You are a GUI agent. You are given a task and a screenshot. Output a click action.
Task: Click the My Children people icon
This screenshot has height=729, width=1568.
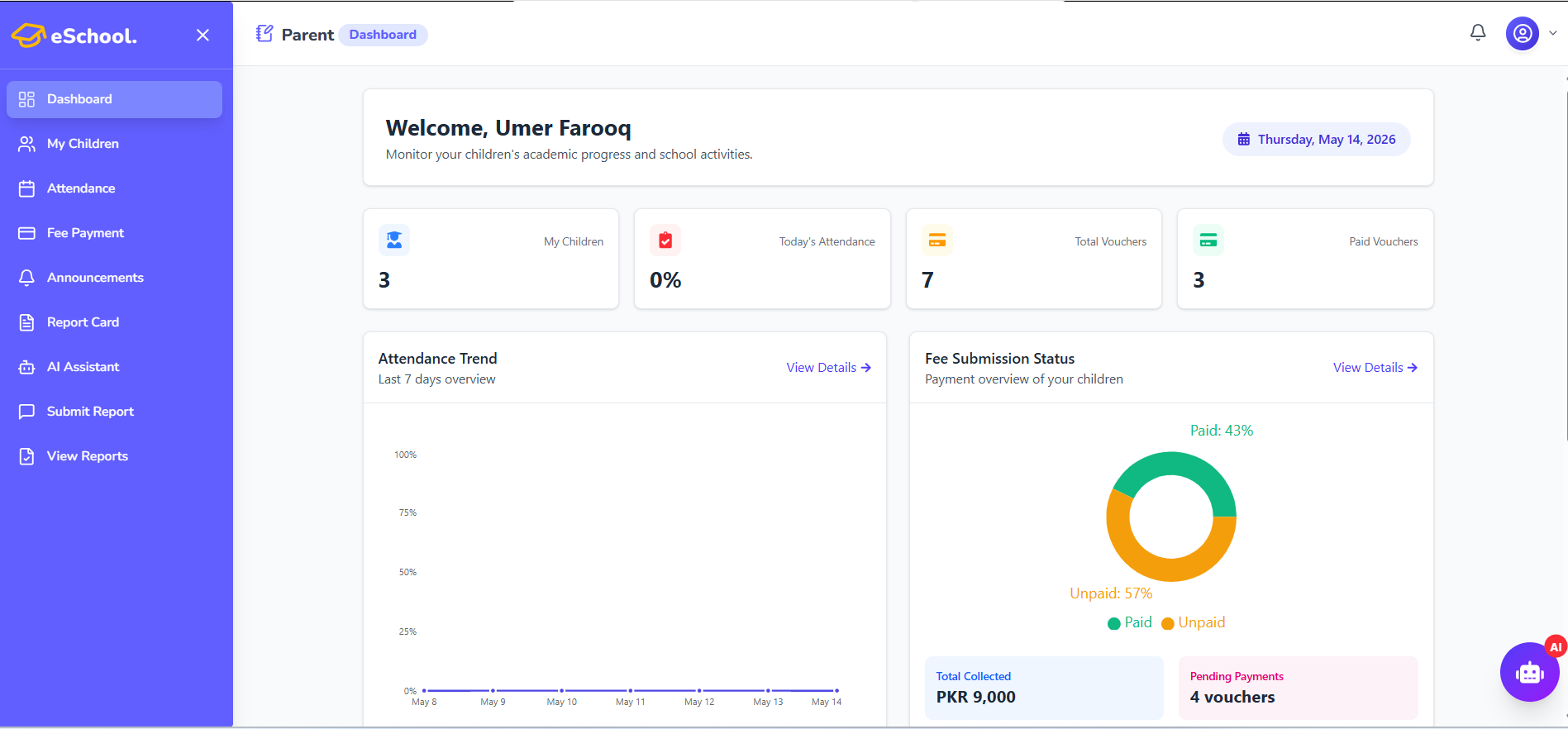[x=26, y=144]
